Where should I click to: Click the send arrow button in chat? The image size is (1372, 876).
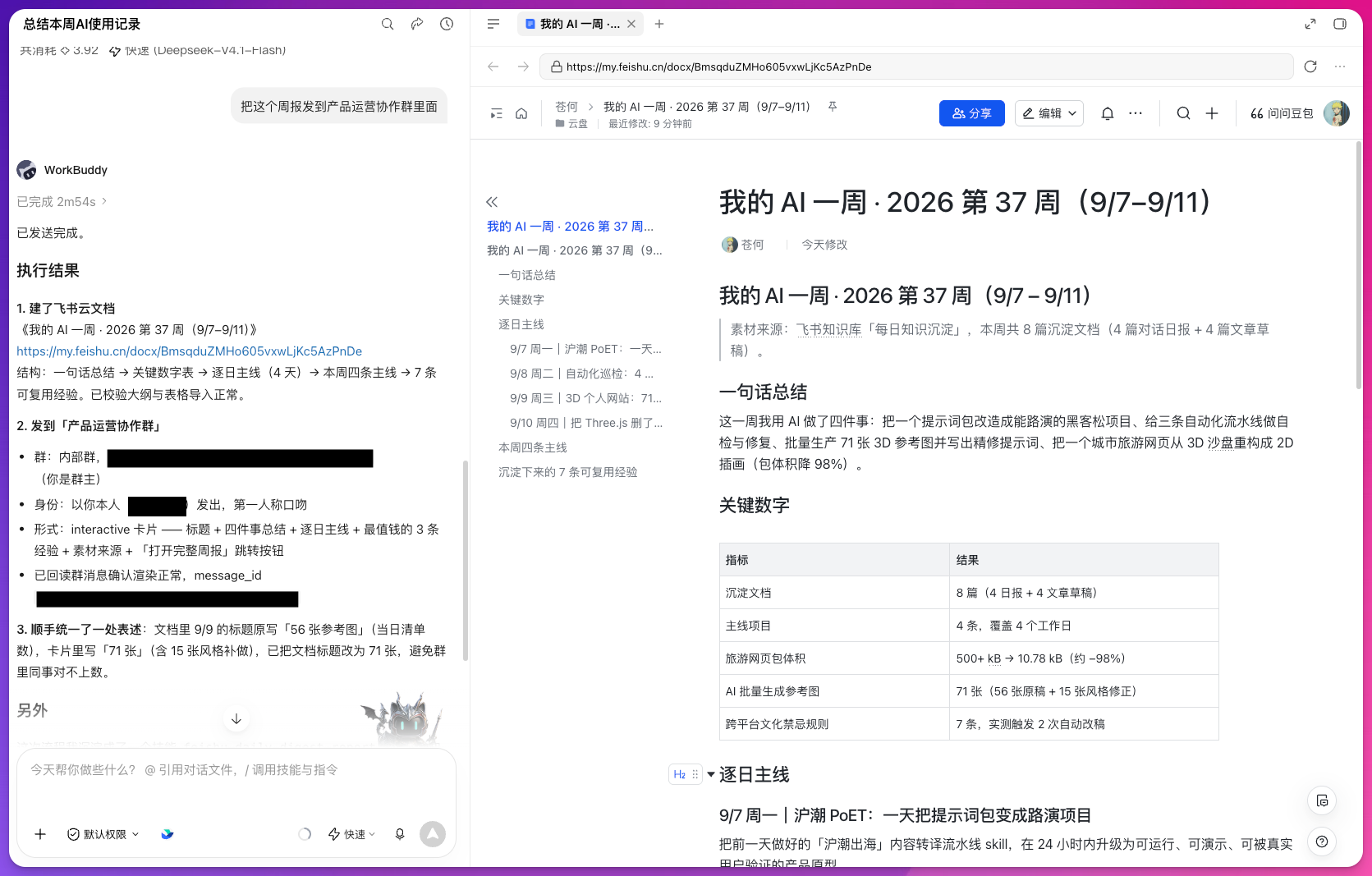coord(433,834)
